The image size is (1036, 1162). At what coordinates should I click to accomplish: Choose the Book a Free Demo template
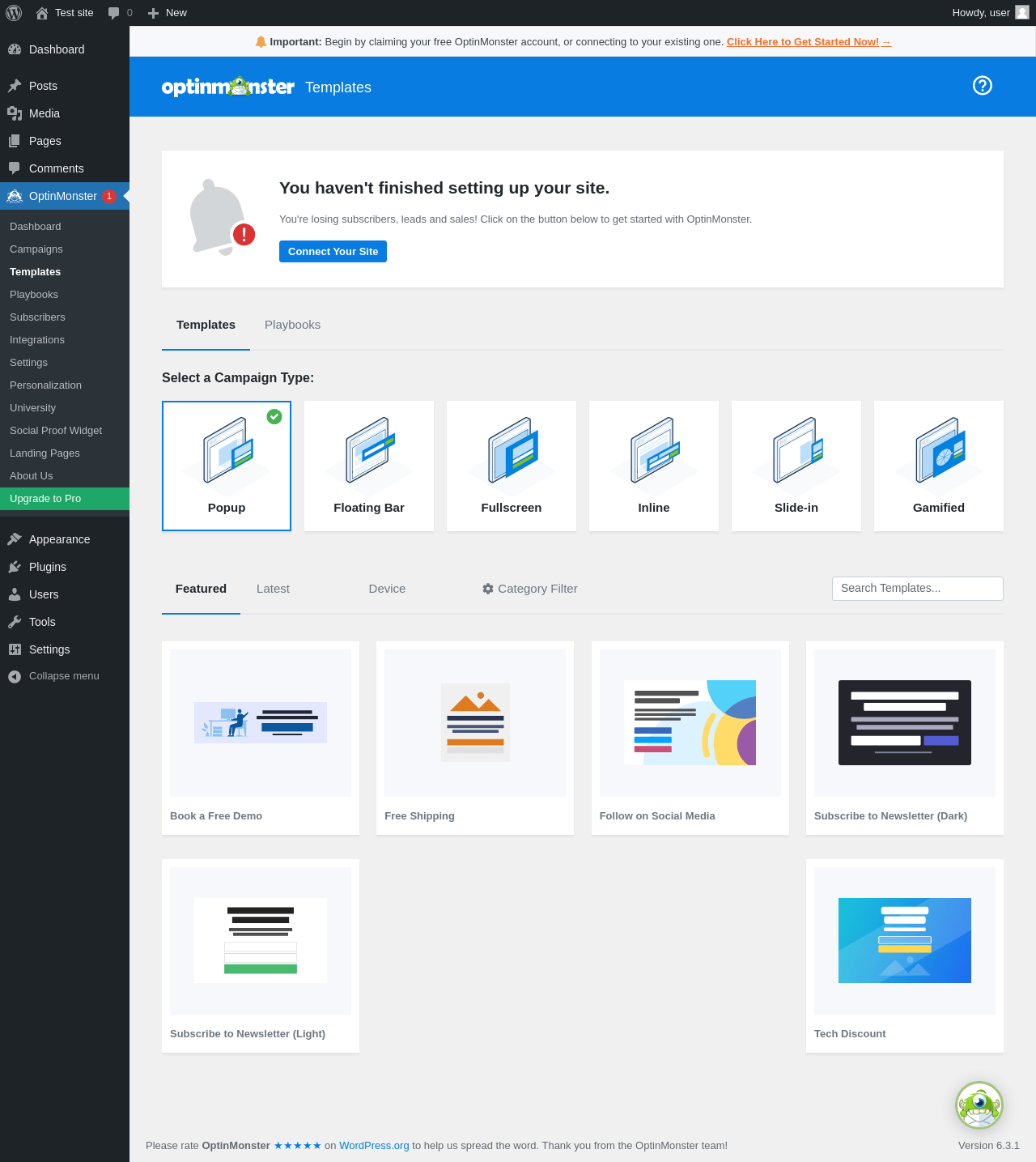pyautogui.click(x=261, y=738)
